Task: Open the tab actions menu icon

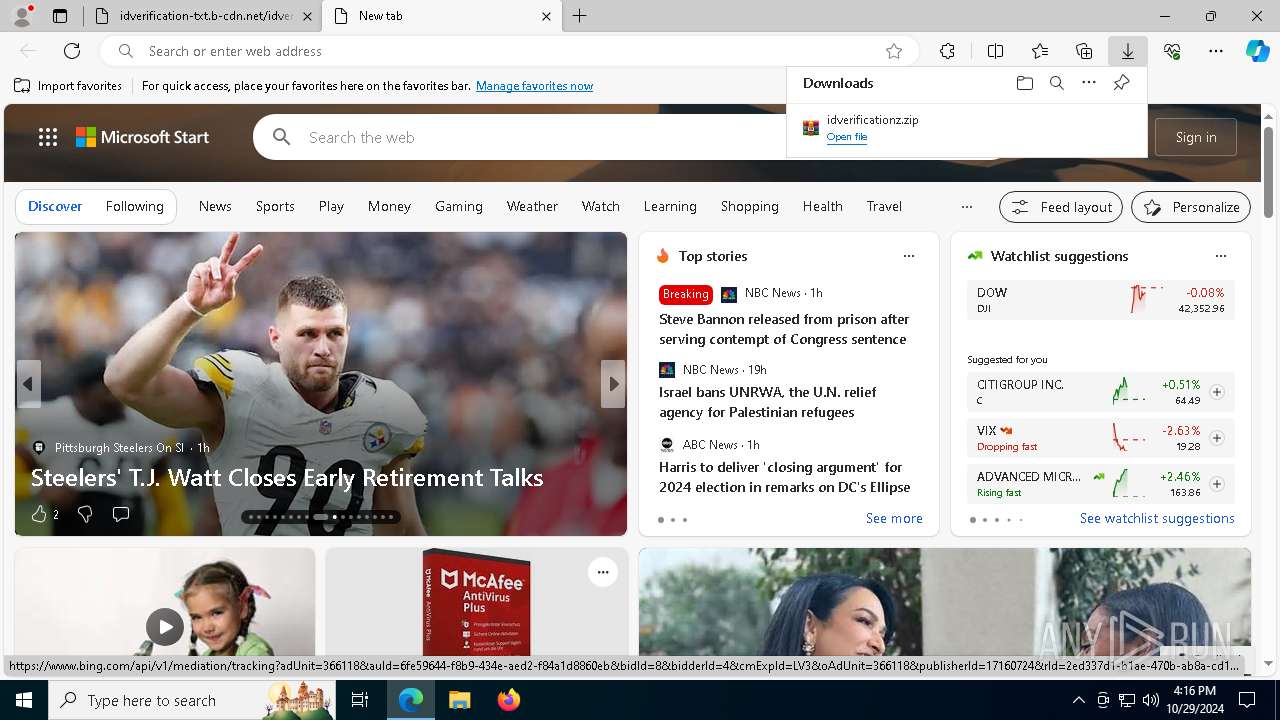Action: pyautogui.click(x=60, y=16)
